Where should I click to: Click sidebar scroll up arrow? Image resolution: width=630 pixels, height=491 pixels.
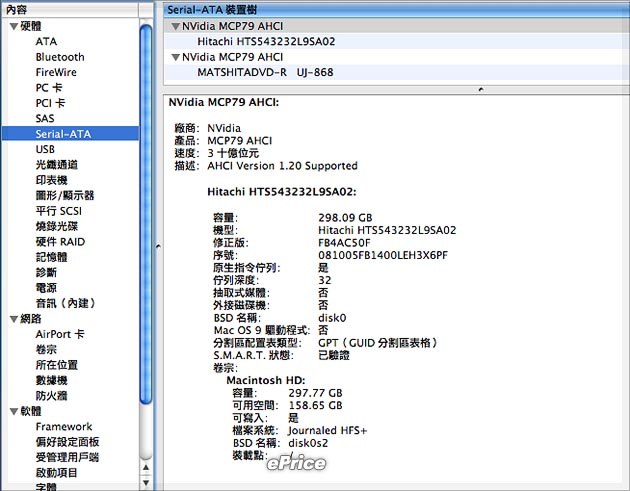[146, 468]
